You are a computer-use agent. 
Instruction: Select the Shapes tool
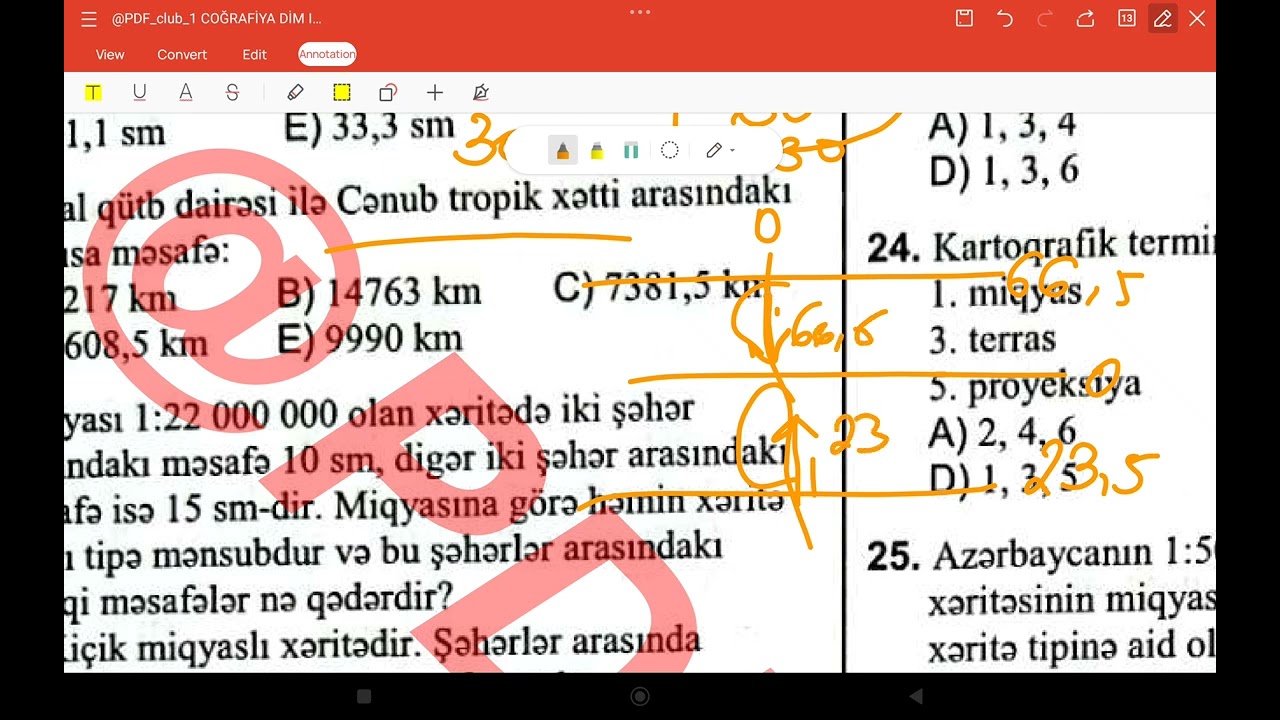click(x=388, y=93)
